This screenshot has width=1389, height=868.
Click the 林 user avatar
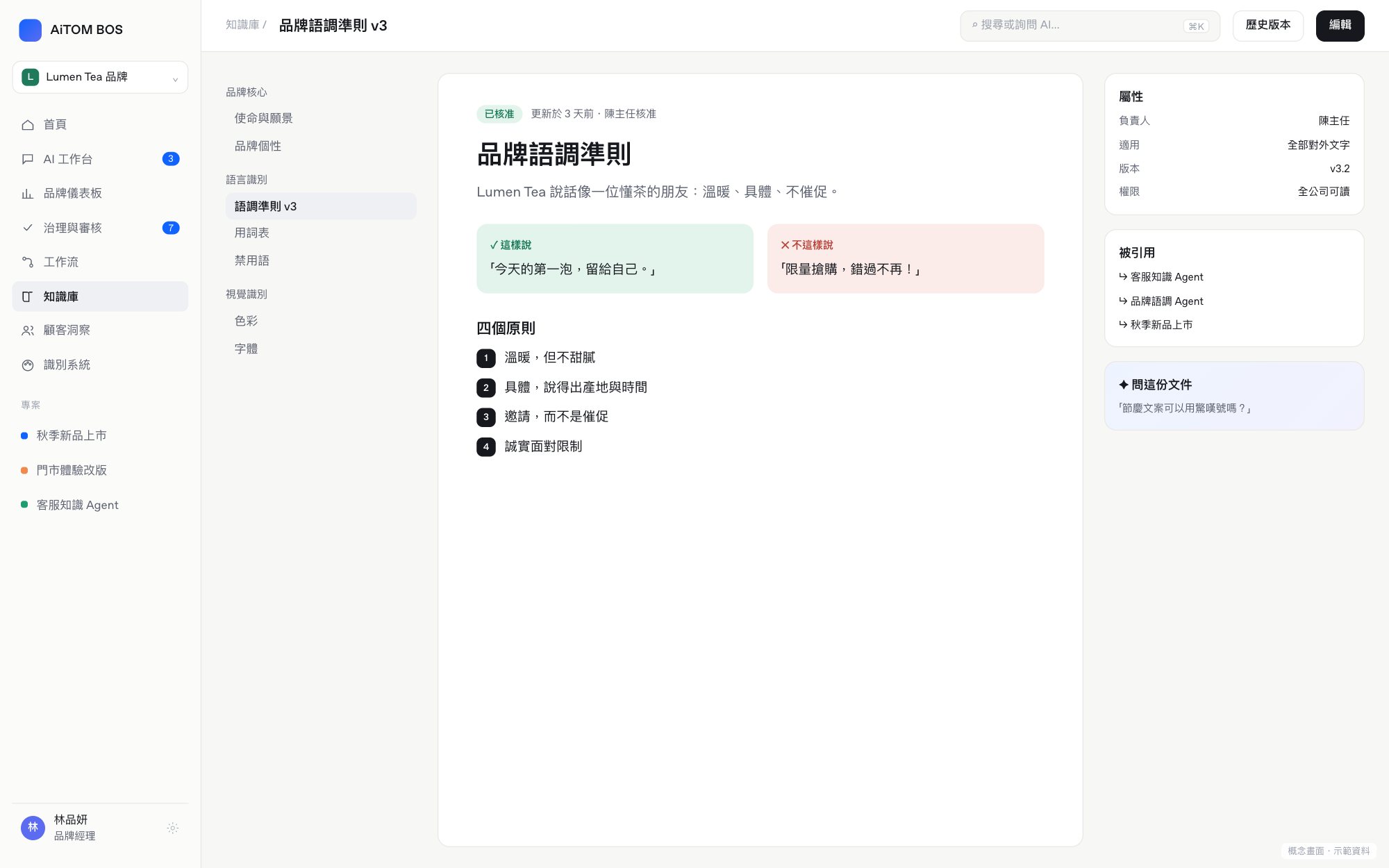click(33, 828)
